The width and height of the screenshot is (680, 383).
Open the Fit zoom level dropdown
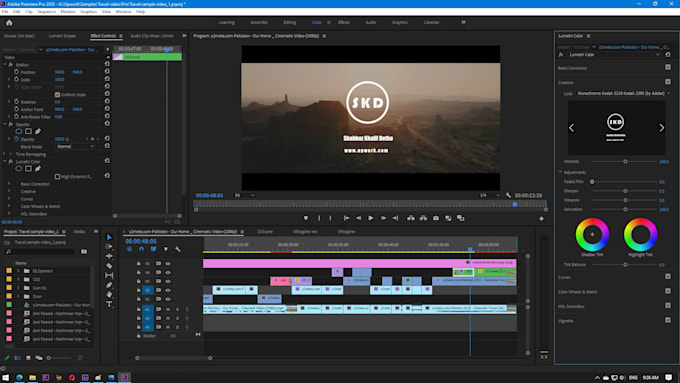(244, 195)
